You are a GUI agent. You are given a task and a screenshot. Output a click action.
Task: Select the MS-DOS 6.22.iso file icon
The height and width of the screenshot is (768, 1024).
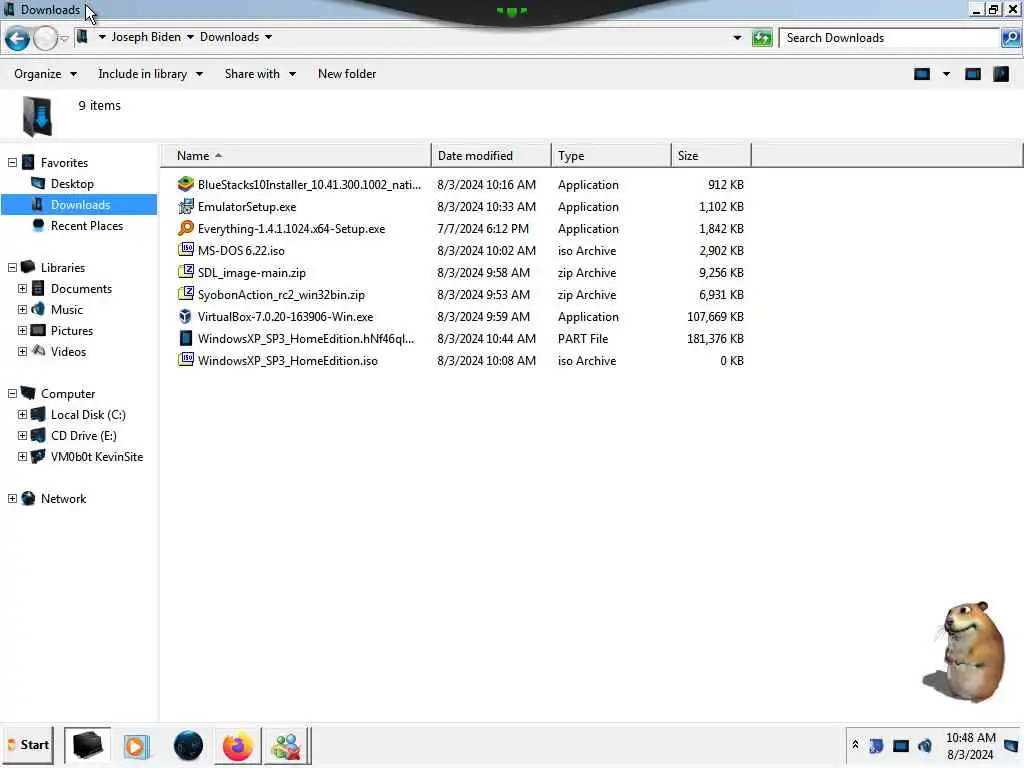click(x=186, y=250)
